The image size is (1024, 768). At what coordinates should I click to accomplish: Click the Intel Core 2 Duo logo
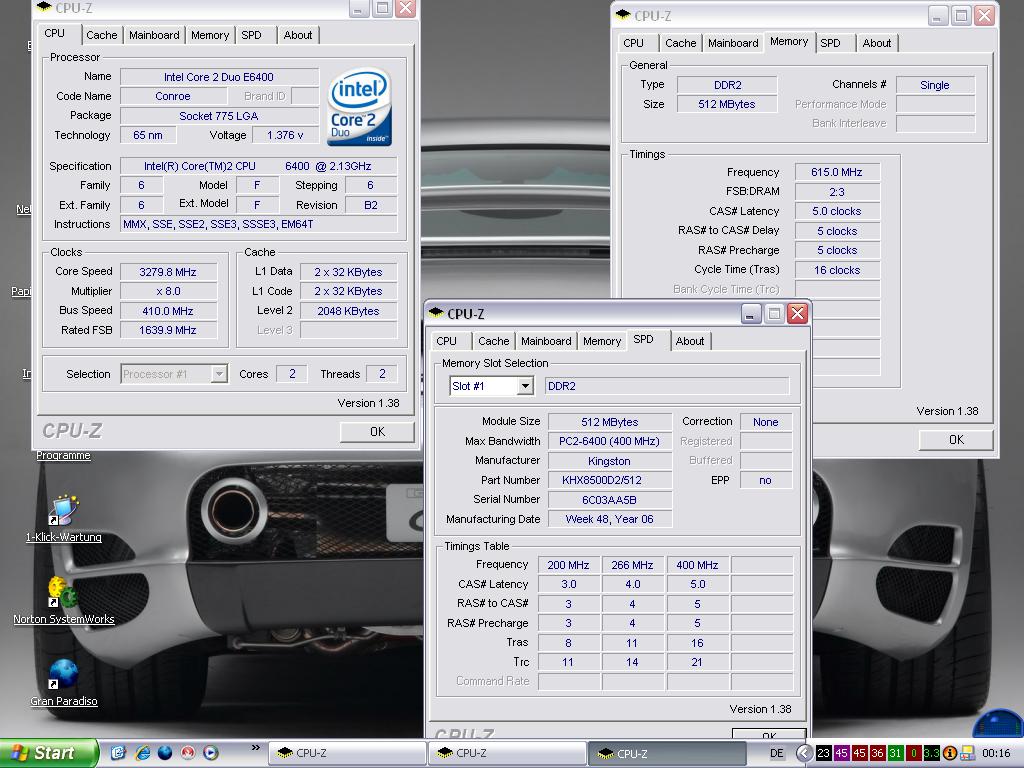[359, 107]
